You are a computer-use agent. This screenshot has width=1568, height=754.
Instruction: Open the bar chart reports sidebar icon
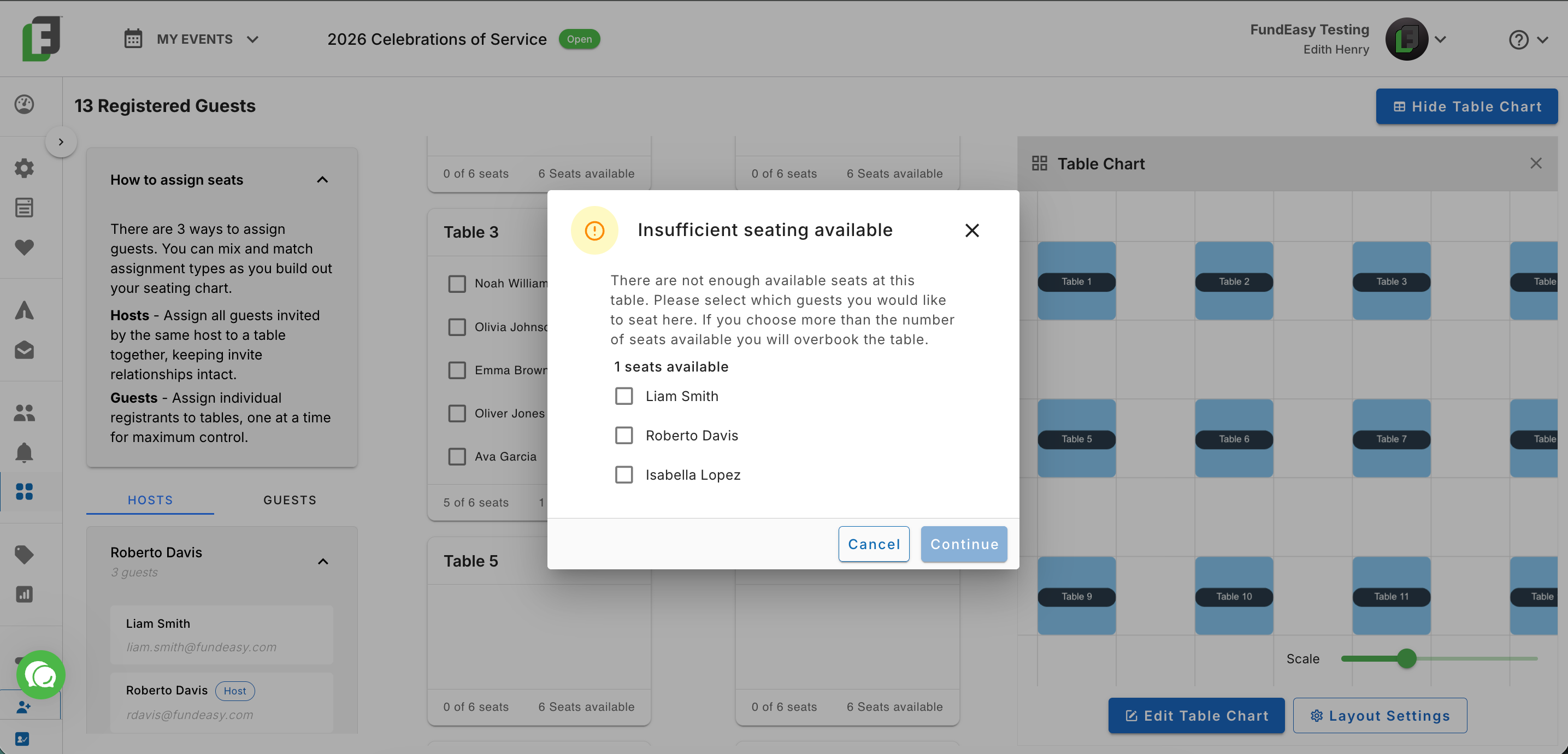coord(25,594)
